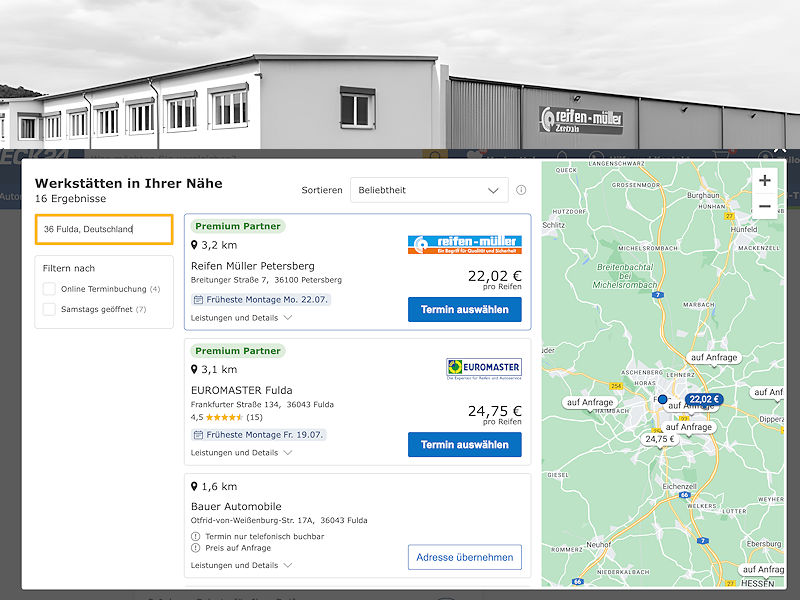The width and height of the screenshot is (800, 600).
Task: Click the Reifen Müller logo in listing
Action: tap(465, 244)
